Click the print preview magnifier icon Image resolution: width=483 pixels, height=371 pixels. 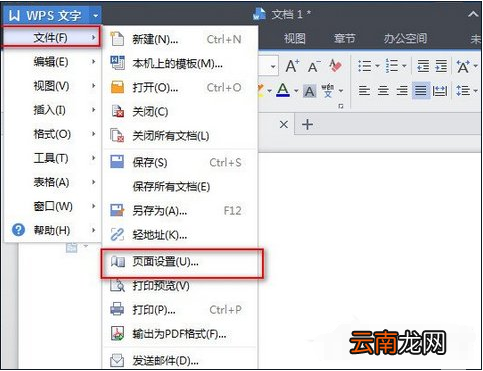pyautogui.click(x=118, y=286)
